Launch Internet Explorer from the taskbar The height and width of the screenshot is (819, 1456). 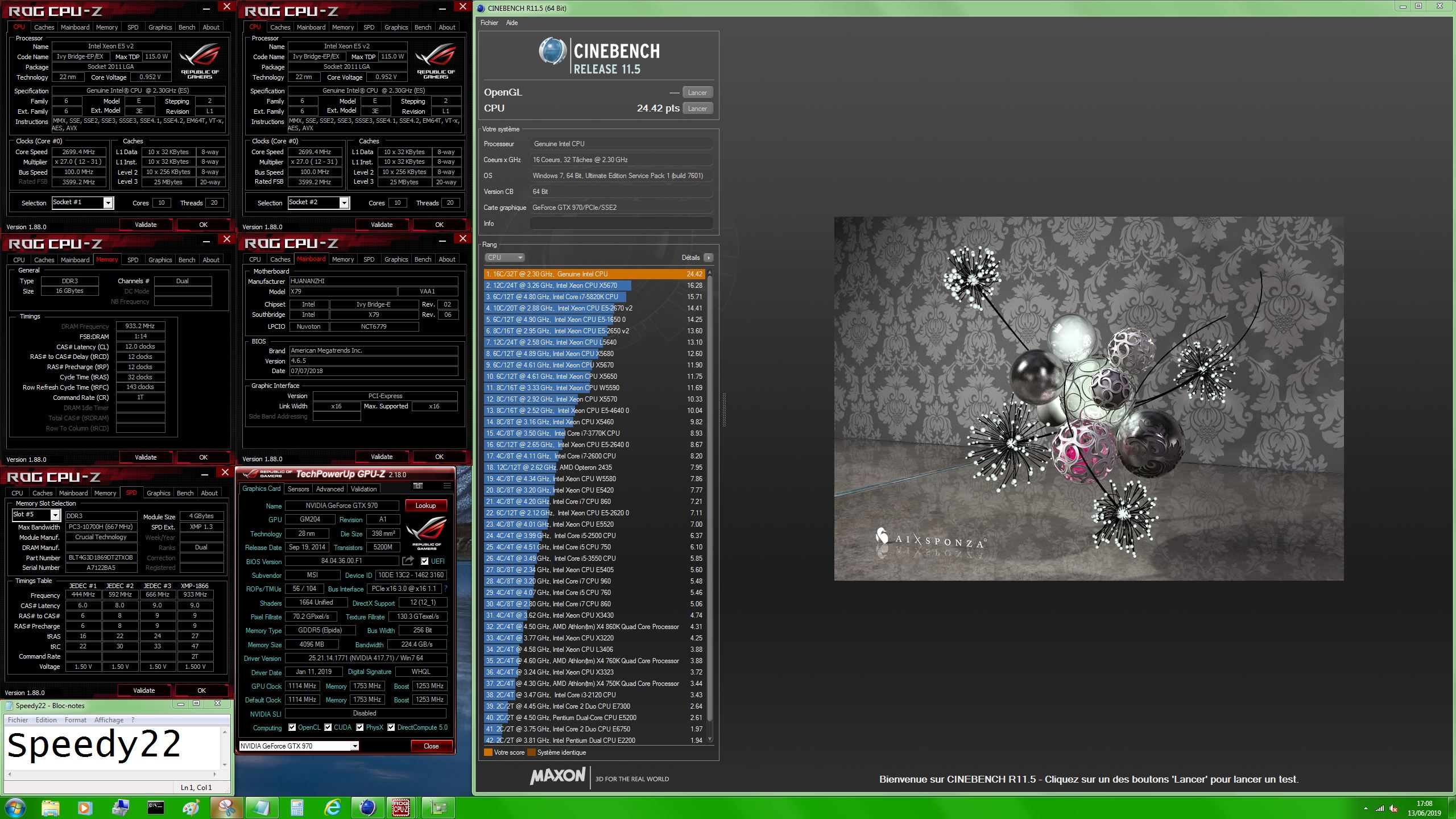[332, 808]
